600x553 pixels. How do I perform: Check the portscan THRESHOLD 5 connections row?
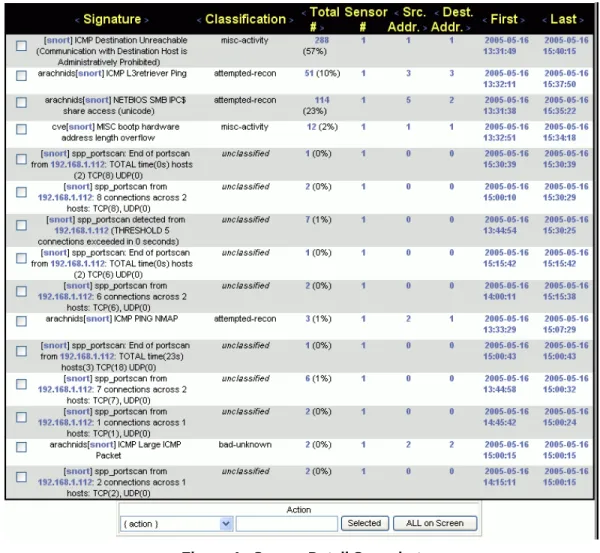click(21, 225)
